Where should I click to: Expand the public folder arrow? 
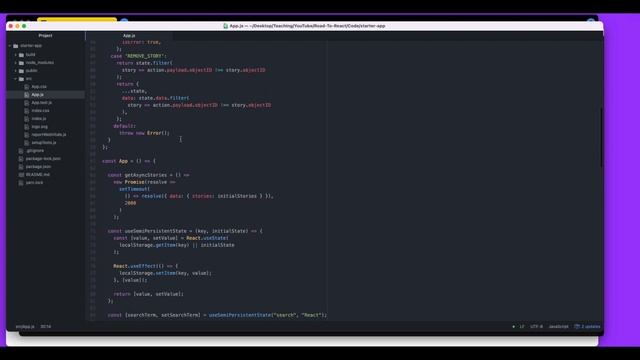click(16, 71)
